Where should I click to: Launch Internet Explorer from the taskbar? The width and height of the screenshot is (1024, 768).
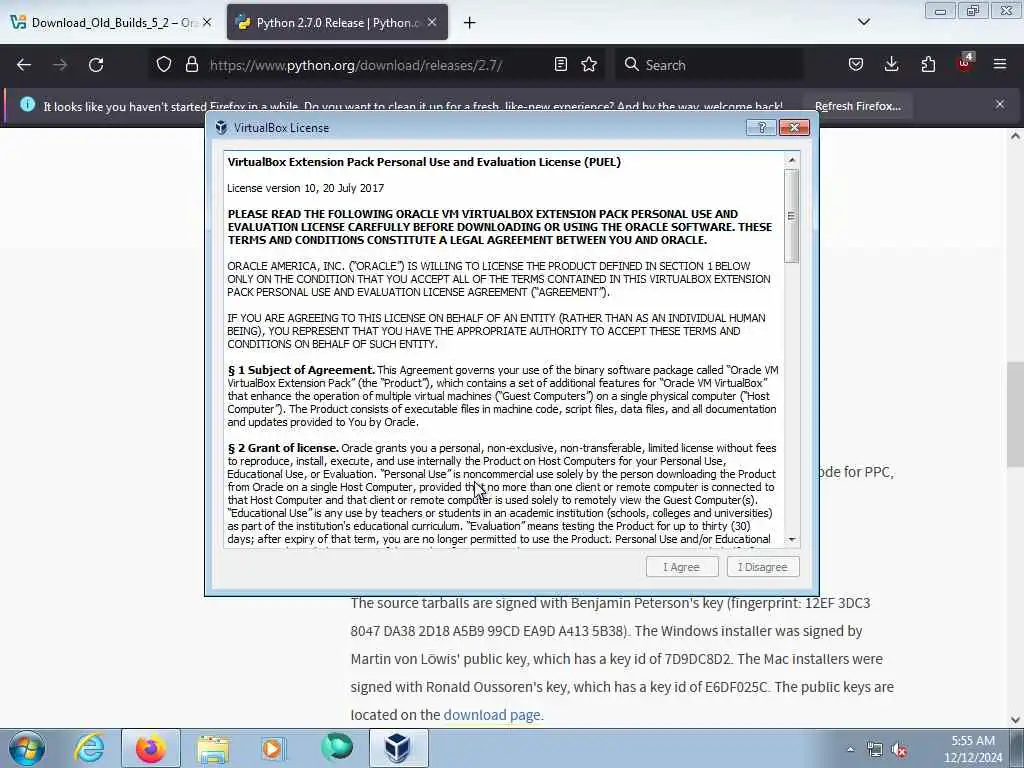tap(89, 748)
